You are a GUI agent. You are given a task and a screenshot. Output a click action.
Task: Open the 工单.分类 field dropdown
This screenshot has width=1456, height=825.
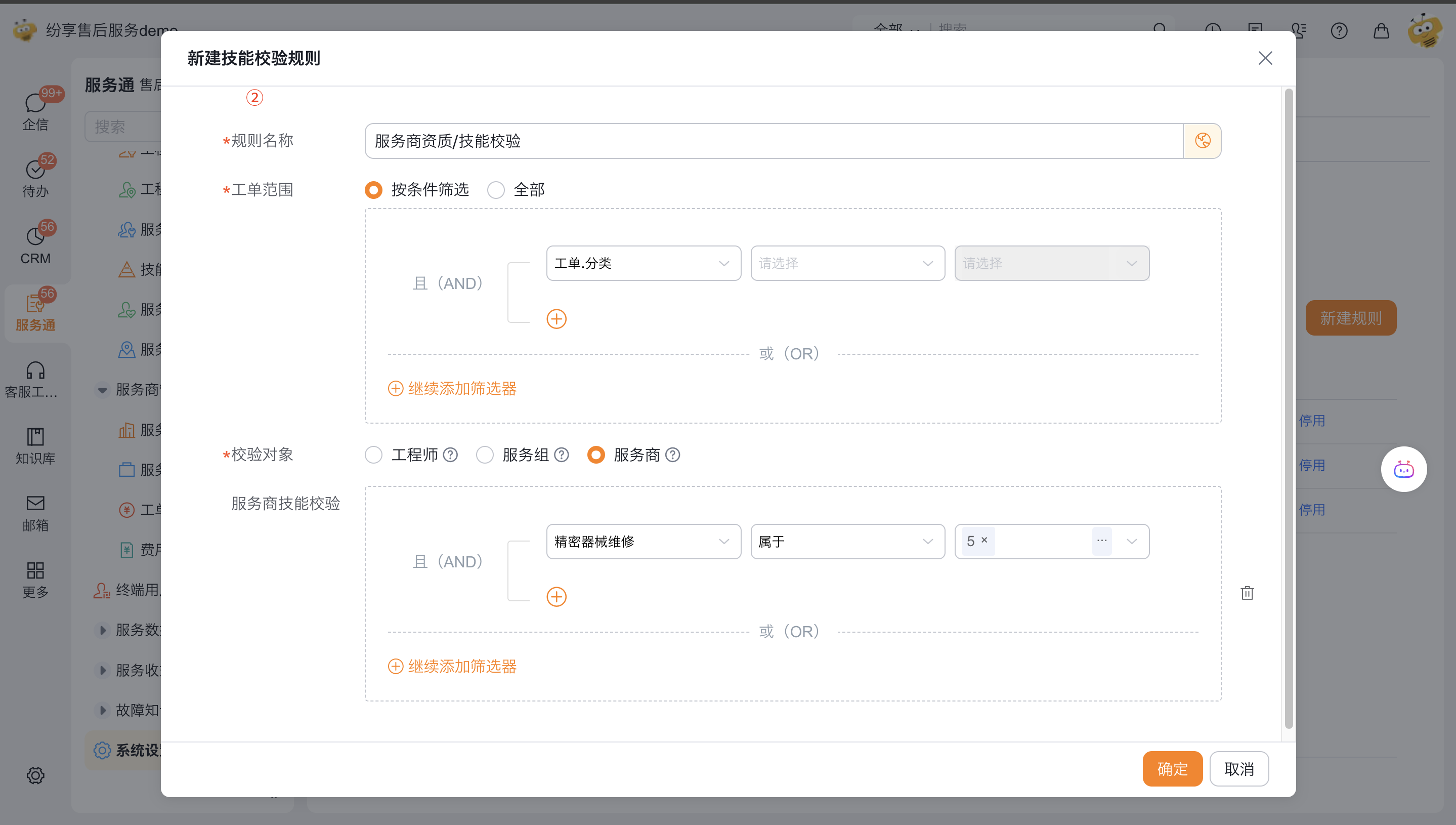tap(643, 263)
